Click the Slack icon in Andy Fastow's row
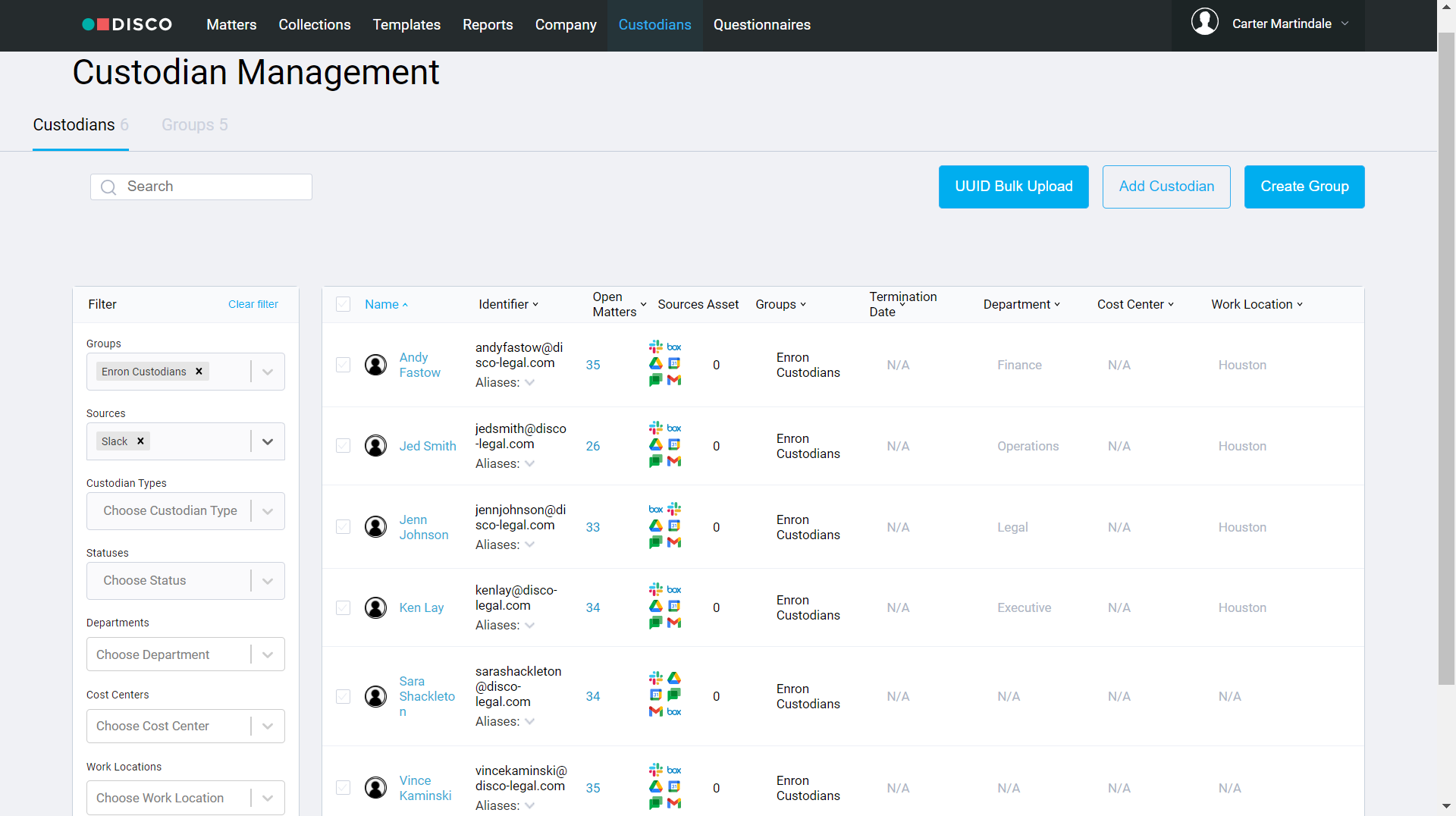 (x=655, y=347)
